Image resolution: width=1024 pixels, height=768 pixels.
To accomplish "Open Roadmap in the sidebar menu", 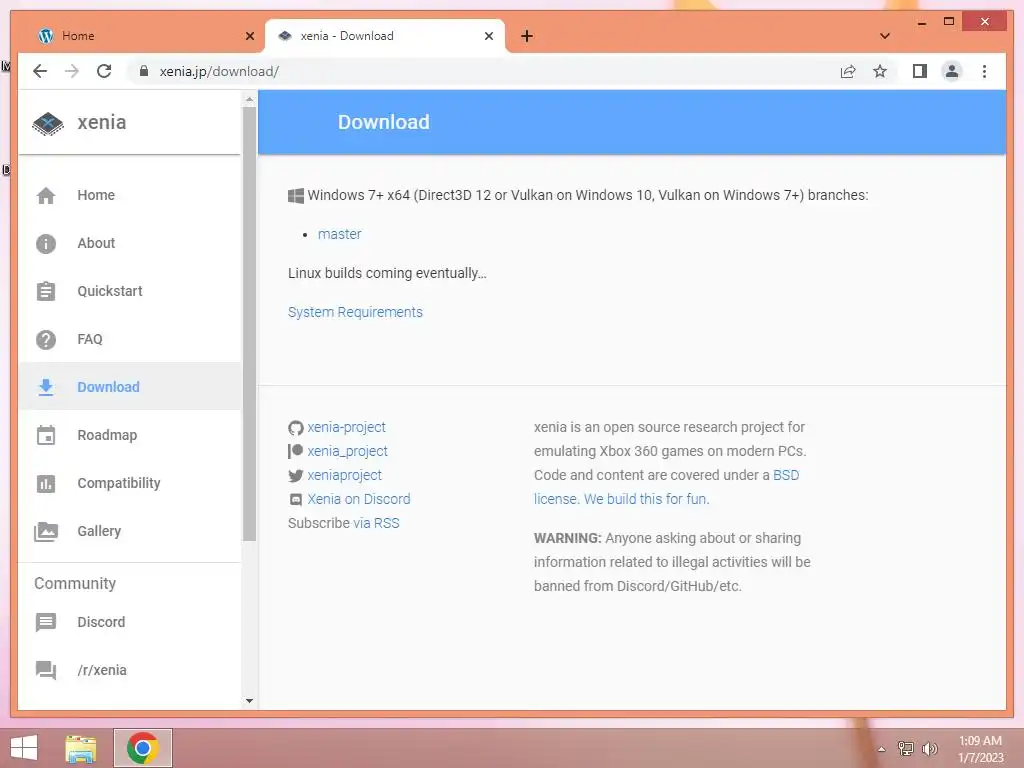I will pyautogui.click(x=130, y=436).
